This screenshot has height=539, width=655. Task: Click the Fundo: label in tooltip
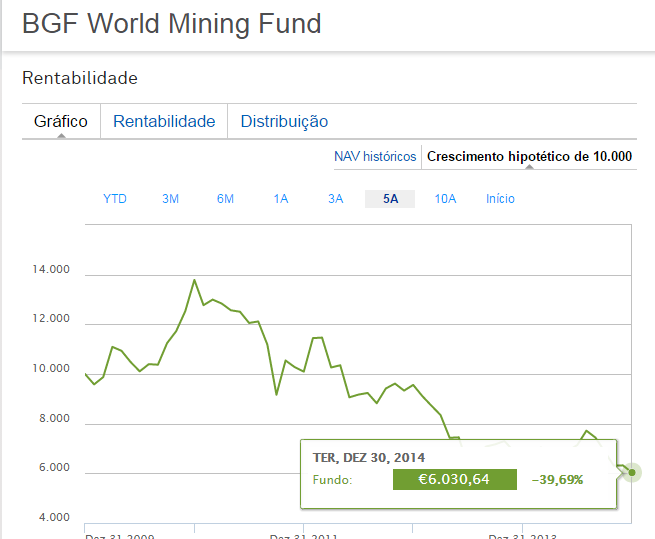point(333,480)
